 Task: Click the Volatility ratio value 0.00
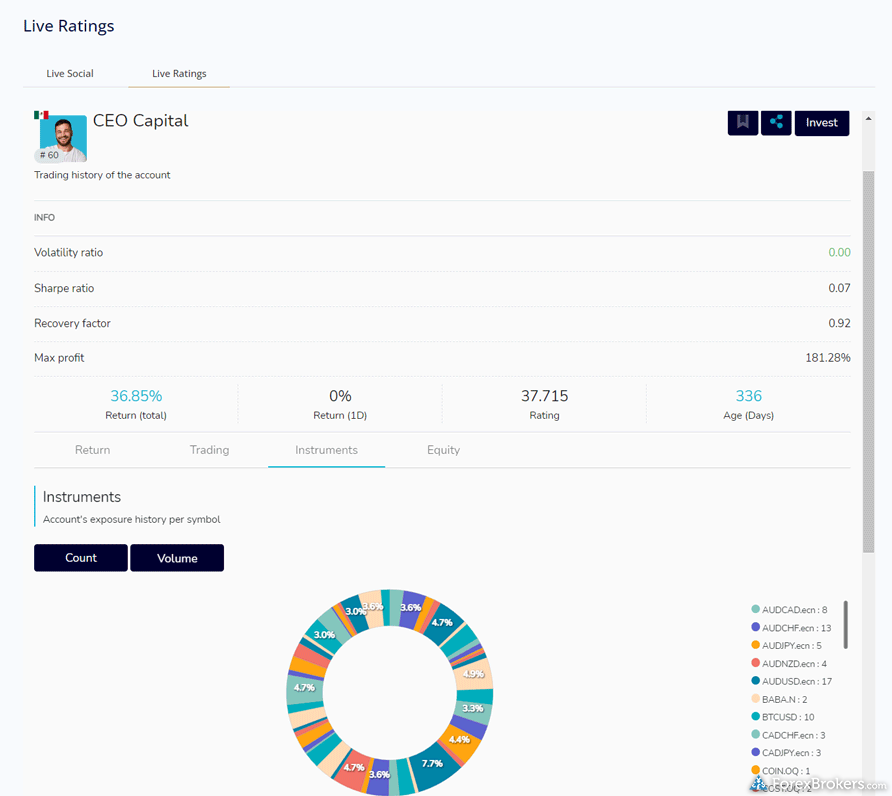(839, 253)
